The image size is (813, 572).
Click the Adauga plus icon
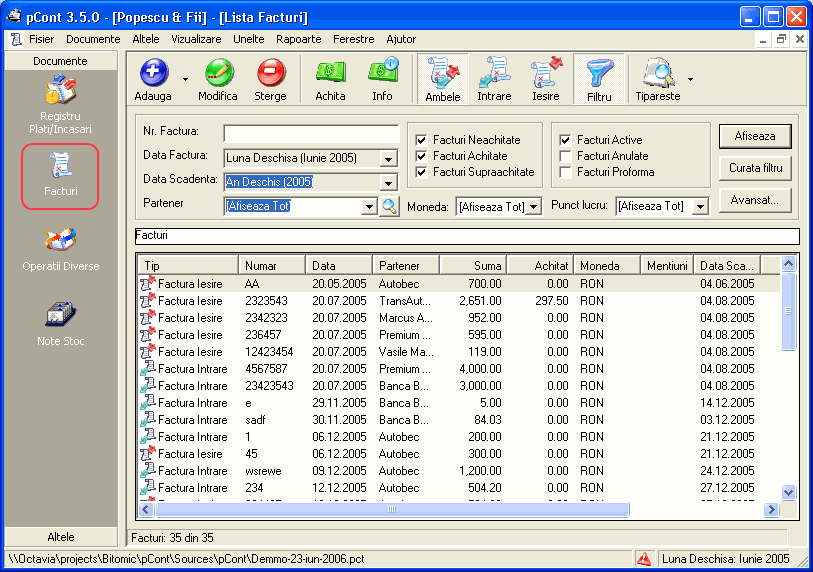153,73
